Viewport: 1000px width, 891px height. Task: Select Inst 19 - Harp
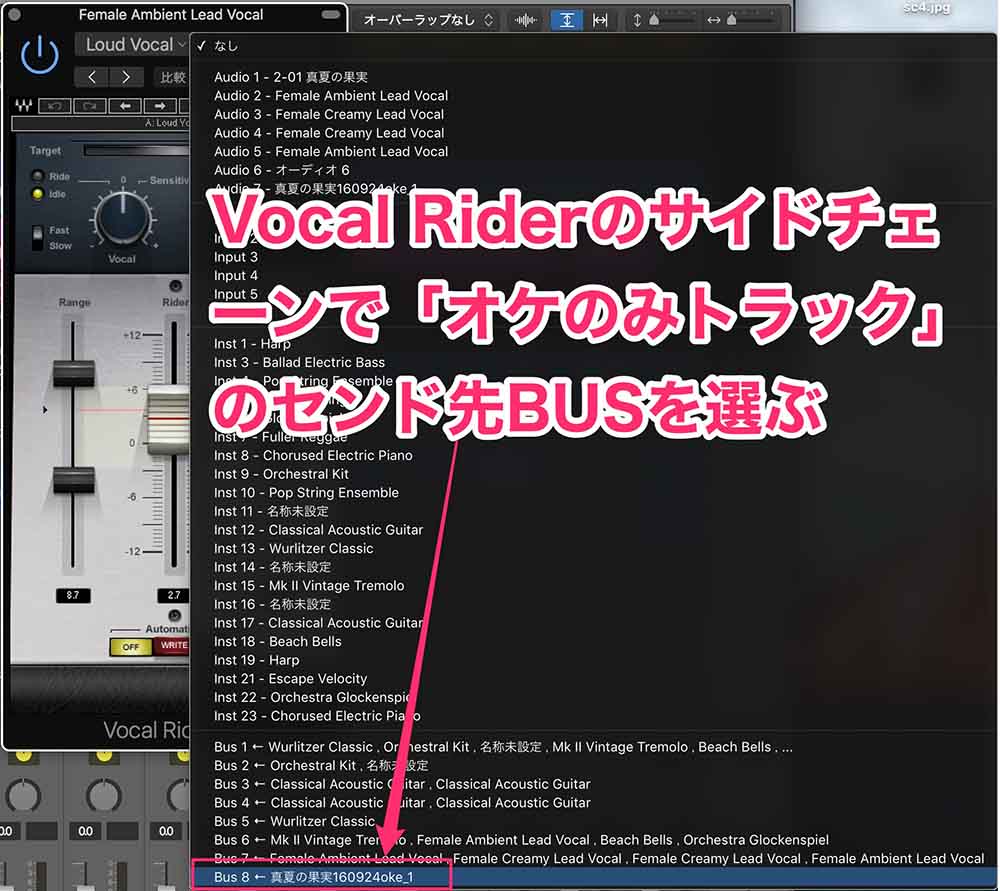coord(593,660)
